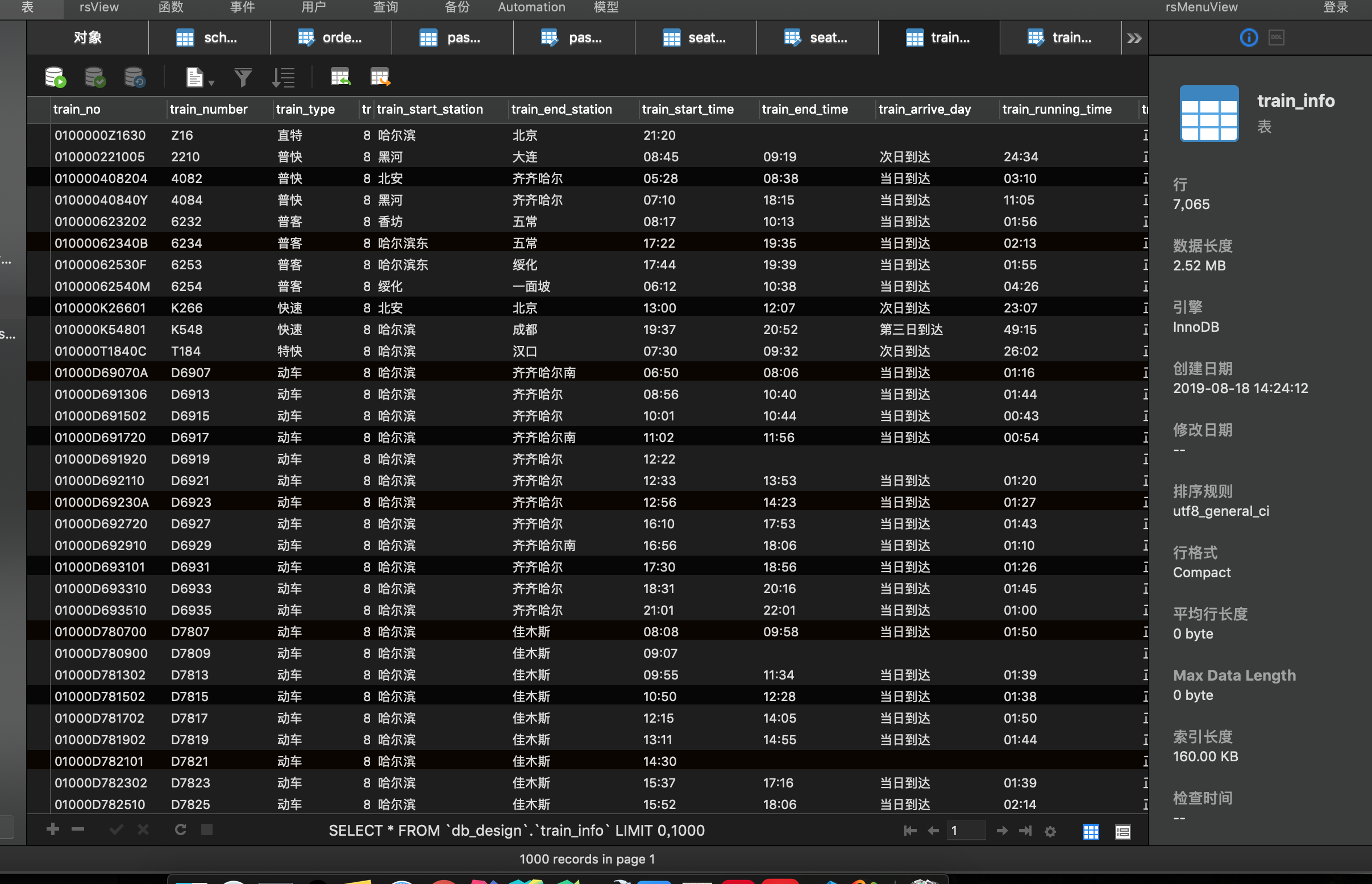
Task: Switch to the second train... tab
Action: pos(1061,38)
